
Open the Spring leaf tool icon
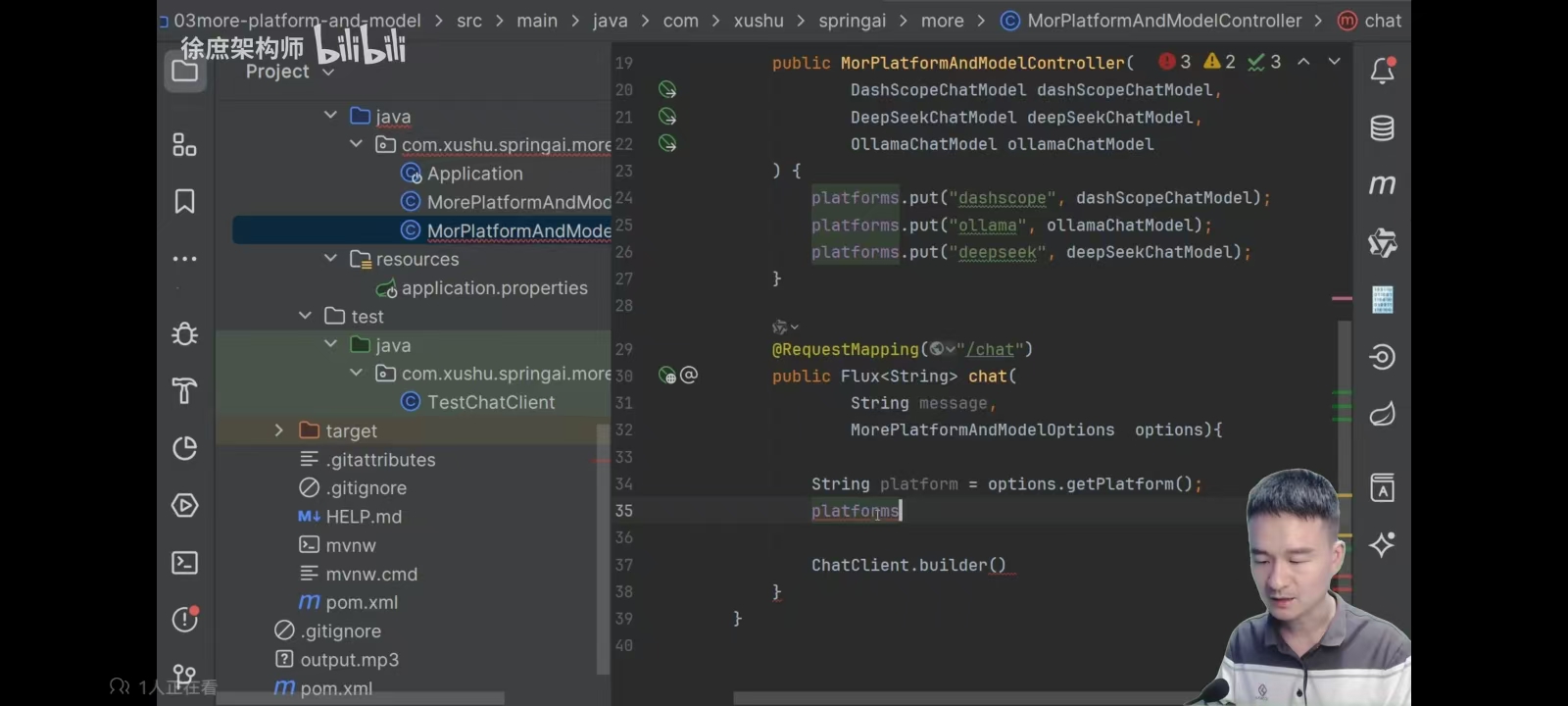pyautogui.click(x=1383, y=414)
